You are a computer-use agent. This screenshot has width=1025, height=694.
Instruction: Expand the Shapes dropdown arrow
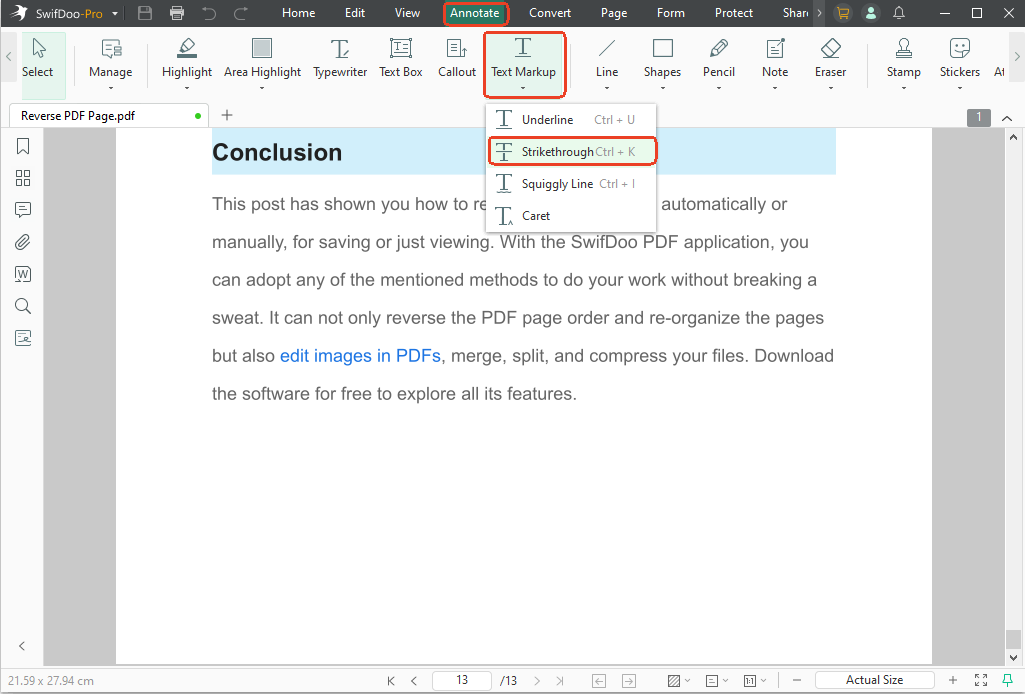point(662,88)
